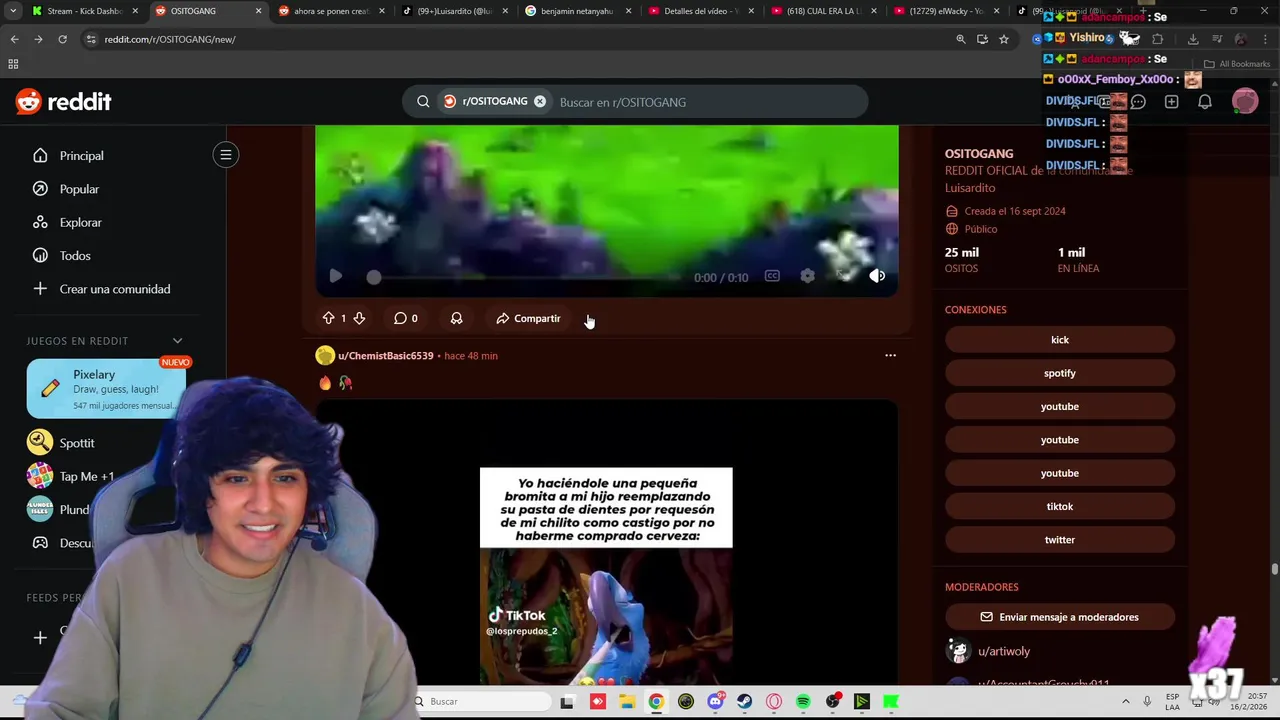Open the browser zoom magnifier icon
Image resolution: width=1280 pixels, height=720 pixels.
(961, 39)
